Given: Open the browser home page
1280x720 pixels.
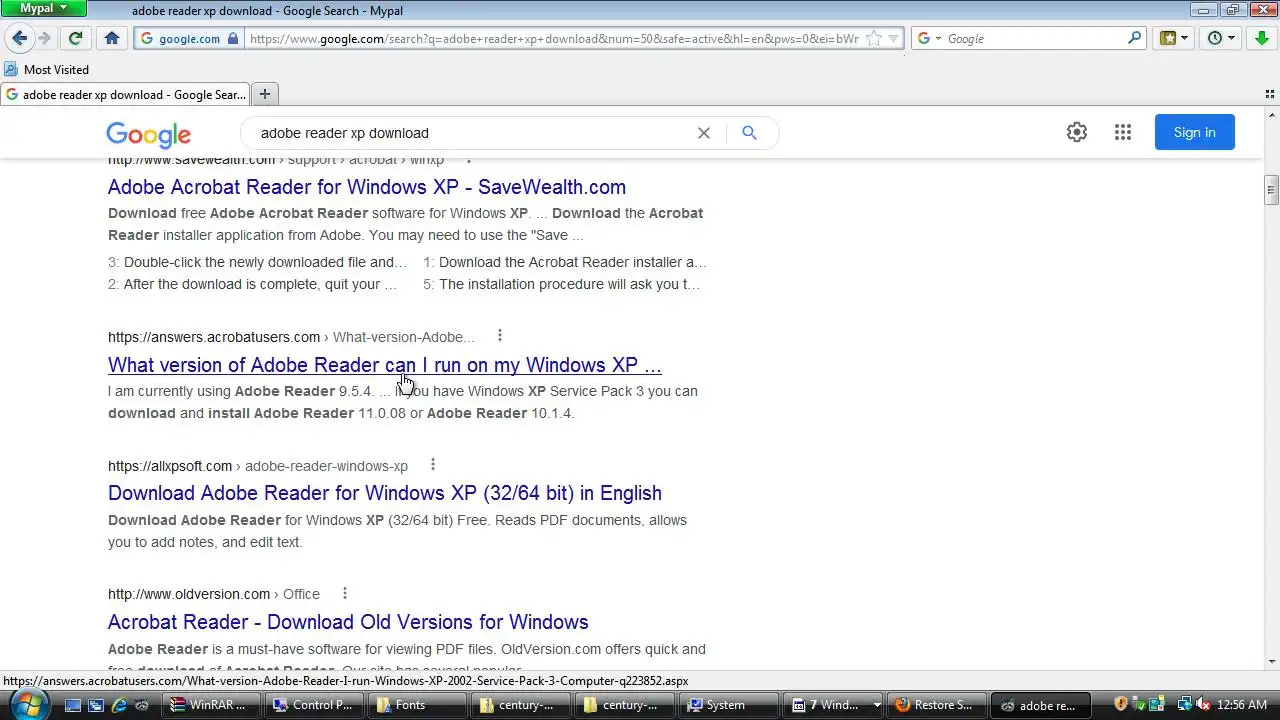Looking at the screenshot, I should tap(112, 38).
